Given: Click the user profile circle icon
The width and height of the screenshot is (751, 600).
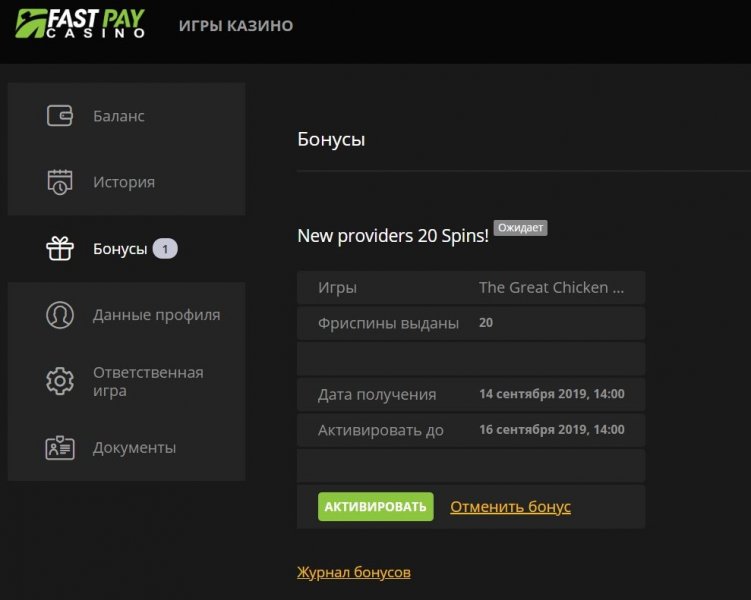Looking at the screenshot, I should point(60,315).
